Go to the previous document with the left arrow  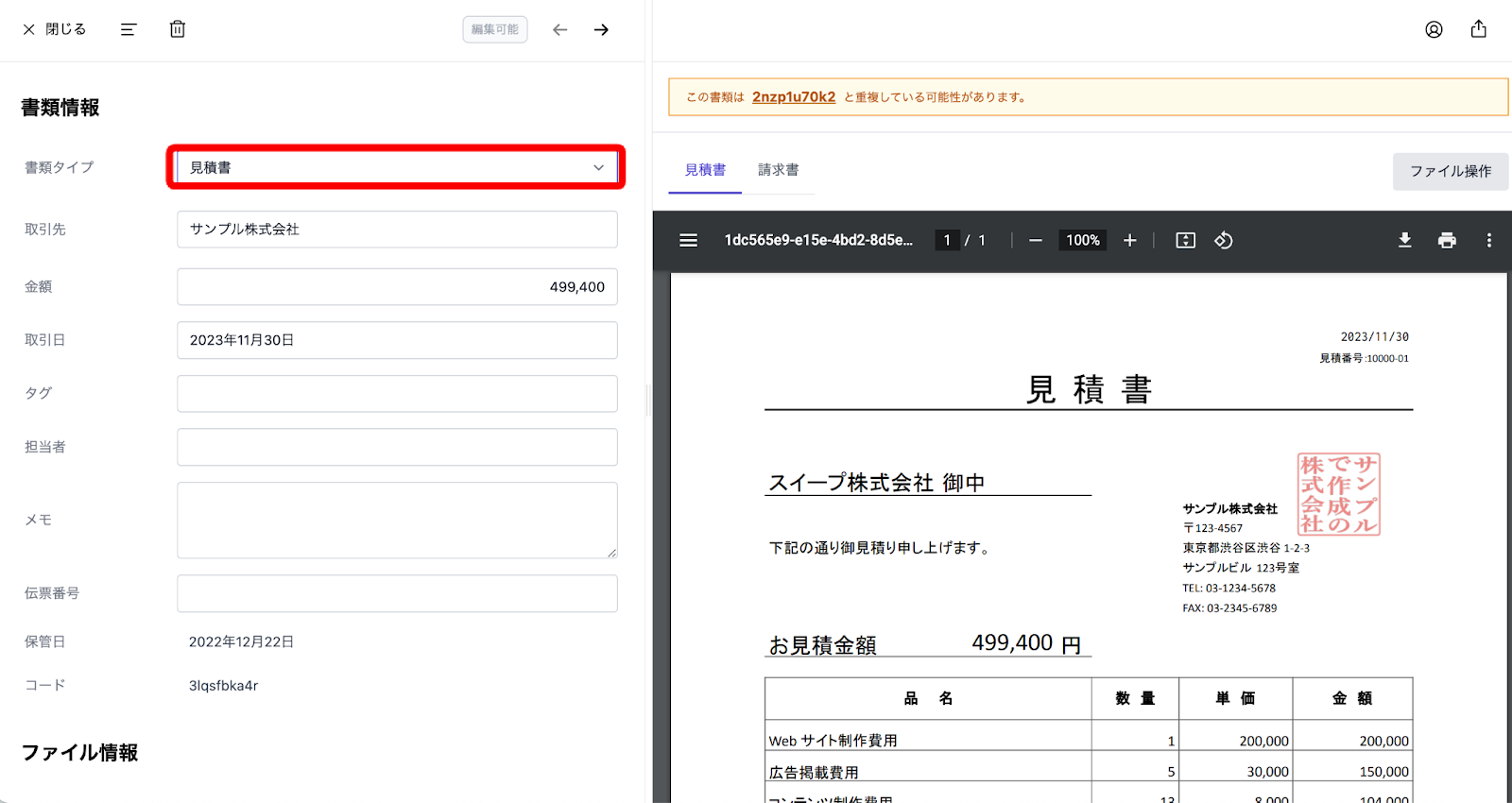click(x=560, y=29)
